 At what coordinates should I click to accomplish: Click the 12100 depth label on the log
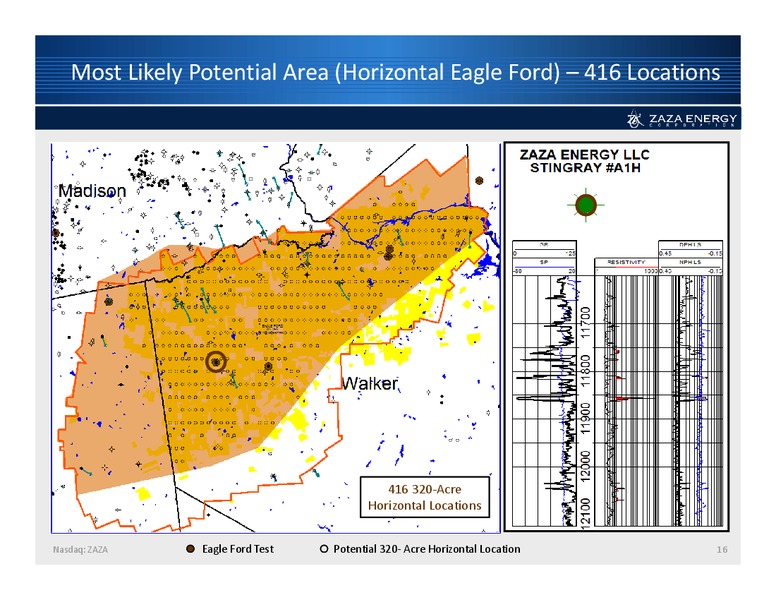(586, 513)
